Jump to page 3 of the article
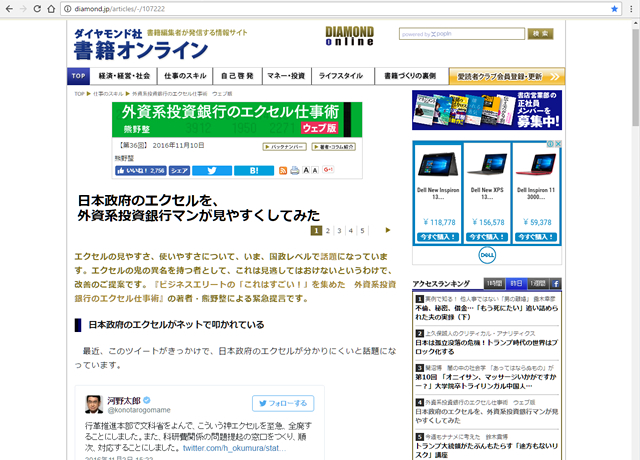640x460 pixels. coord(338,231)
